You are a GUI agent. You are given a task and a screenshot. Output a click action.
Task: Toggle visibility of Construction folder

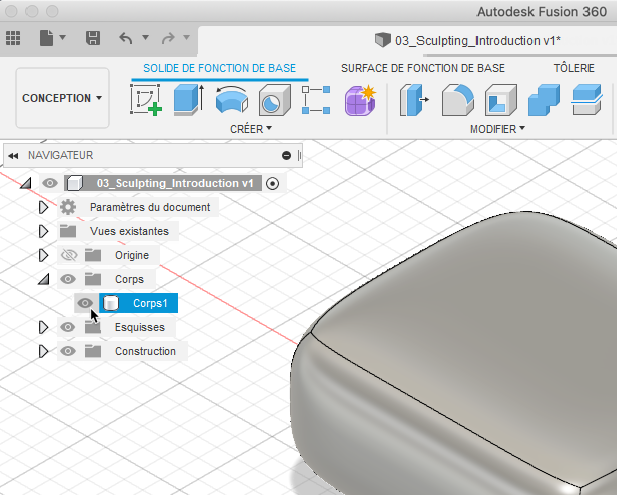tap(68, 351)
